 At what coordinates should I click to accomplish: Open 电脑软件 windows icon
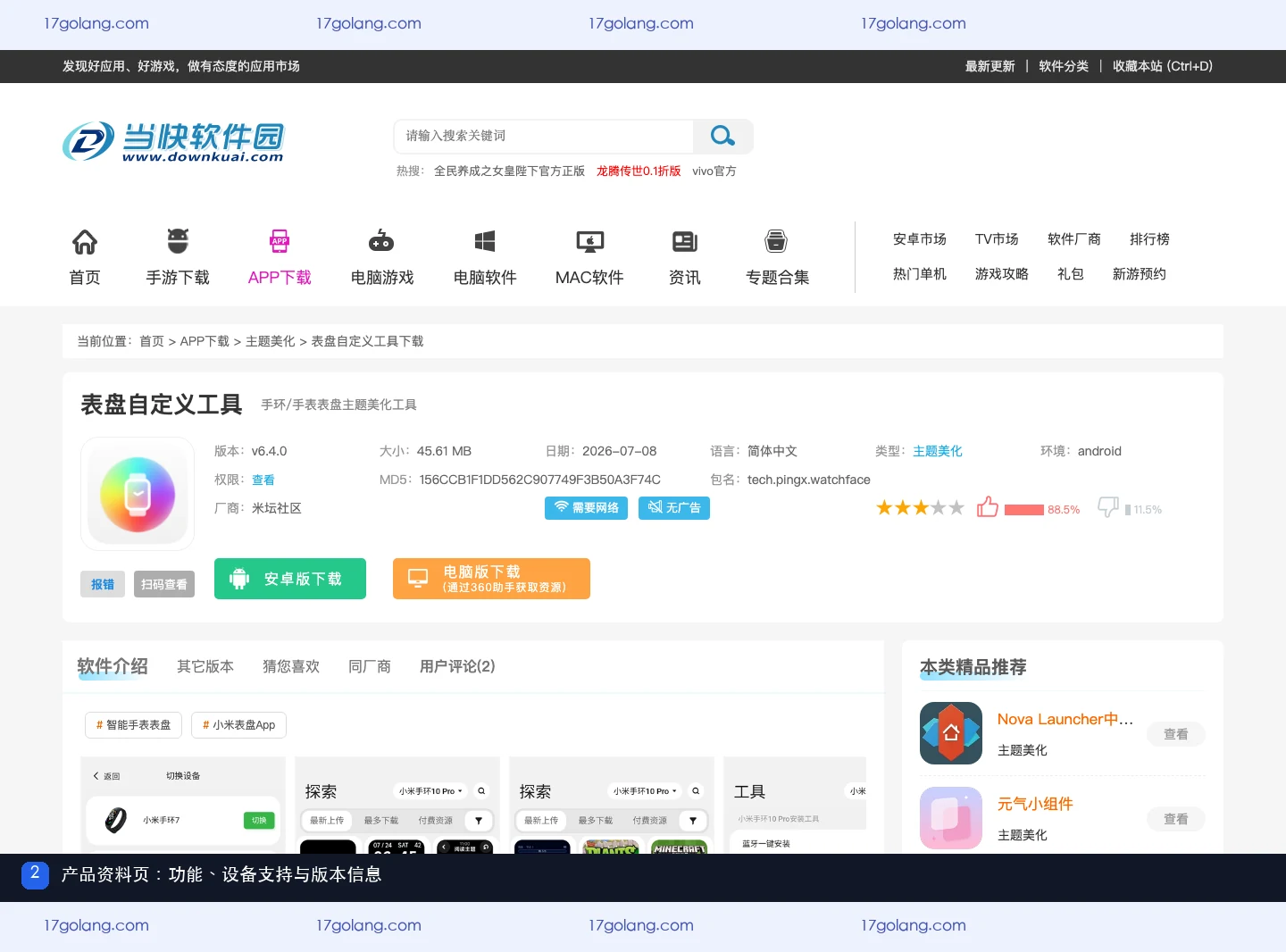pos(485,241)
